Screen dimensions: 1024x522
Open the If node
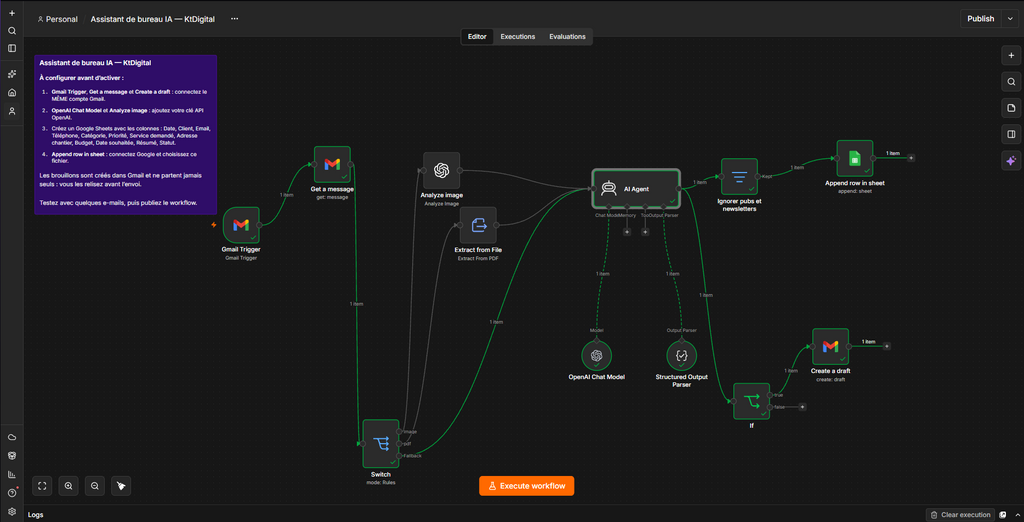point(751,401)
